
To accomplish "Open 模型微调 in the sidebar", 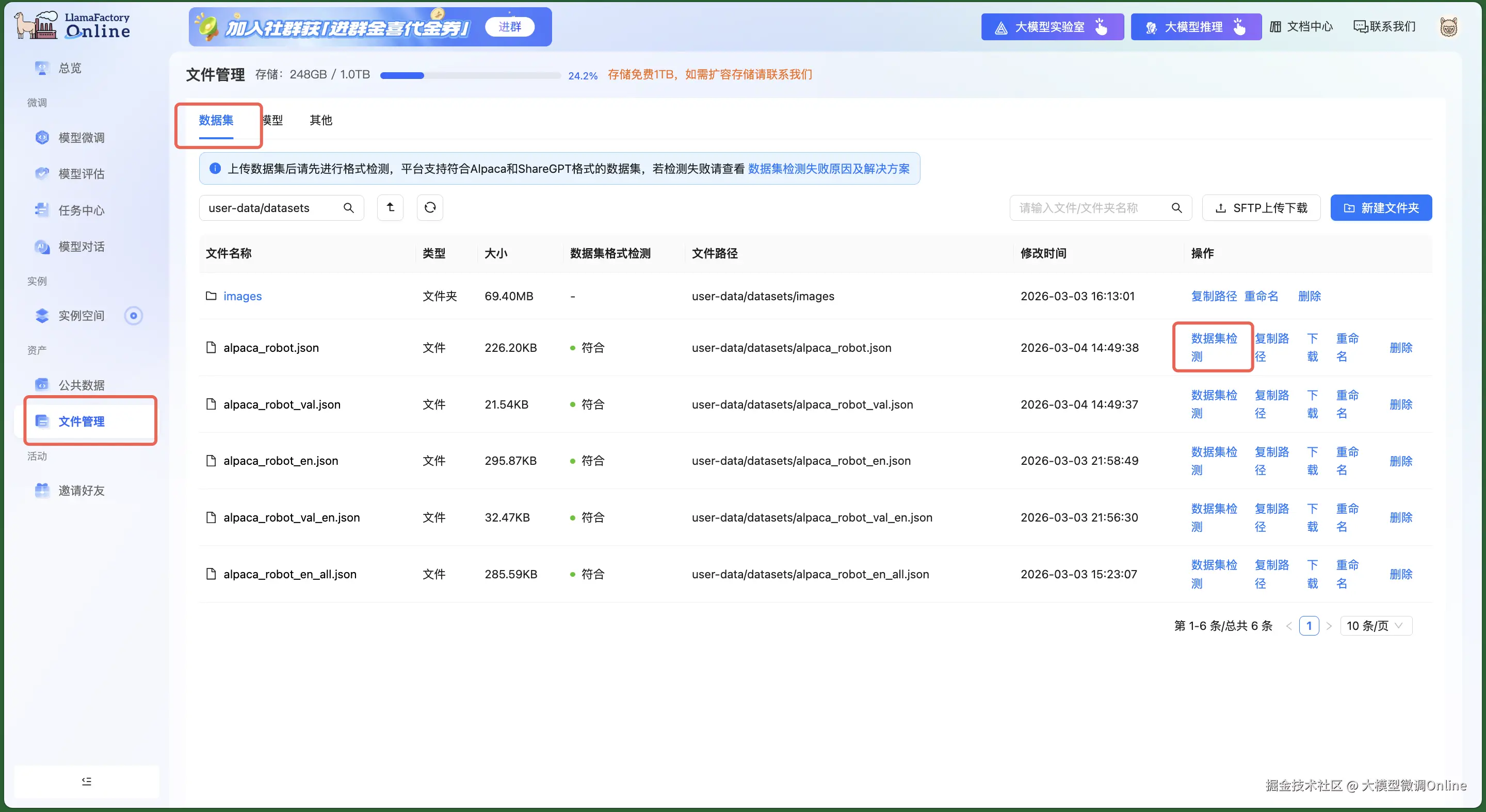I will tap(82, 138).
